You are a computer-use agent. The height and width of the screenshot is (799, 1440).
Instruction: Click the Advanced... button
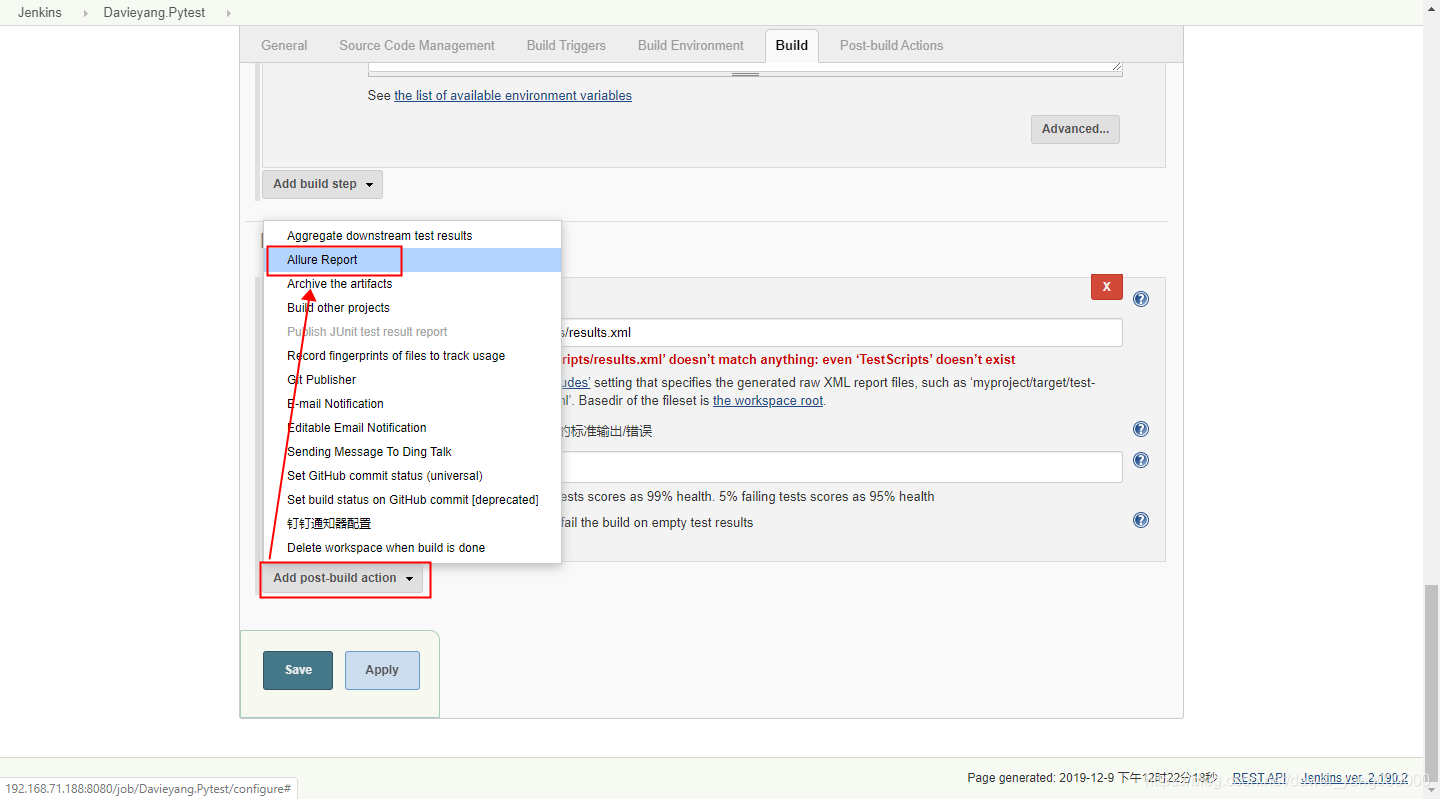click(1075, 129)
